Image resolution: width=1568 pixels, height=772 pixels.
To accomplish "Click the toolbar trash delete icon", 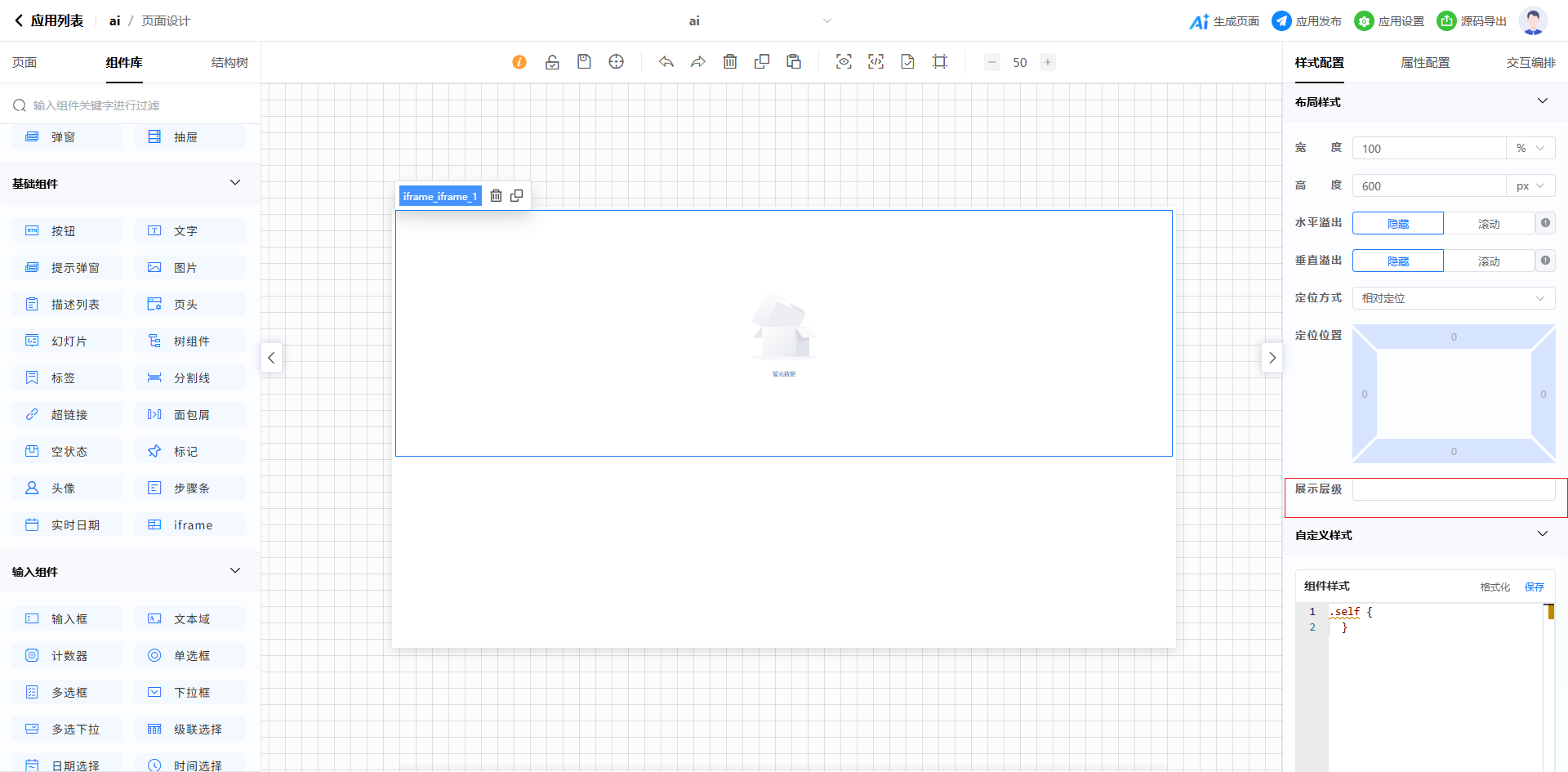I will (730, 62).
